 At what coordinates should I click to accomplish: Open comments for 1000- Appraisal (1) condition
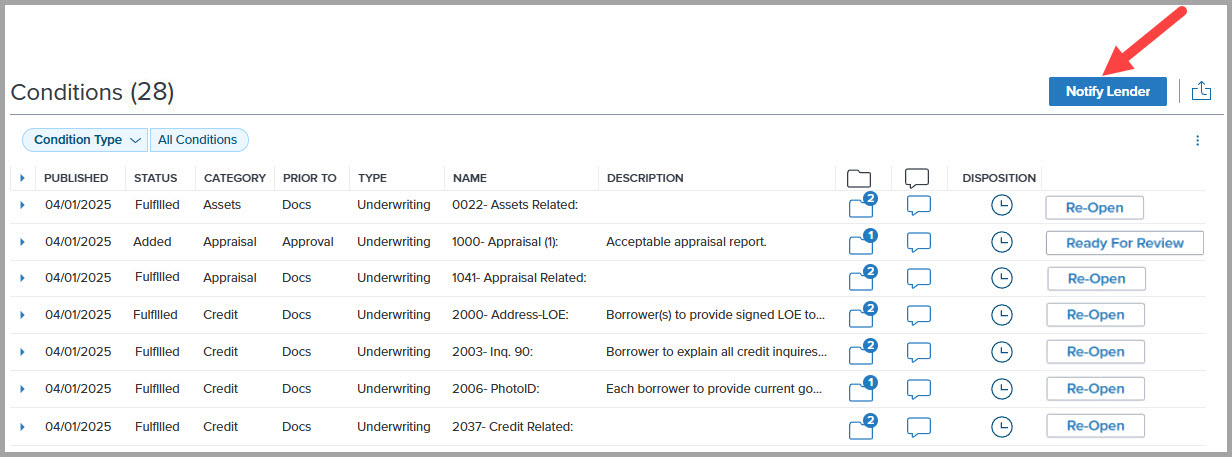tap(918, 242)
